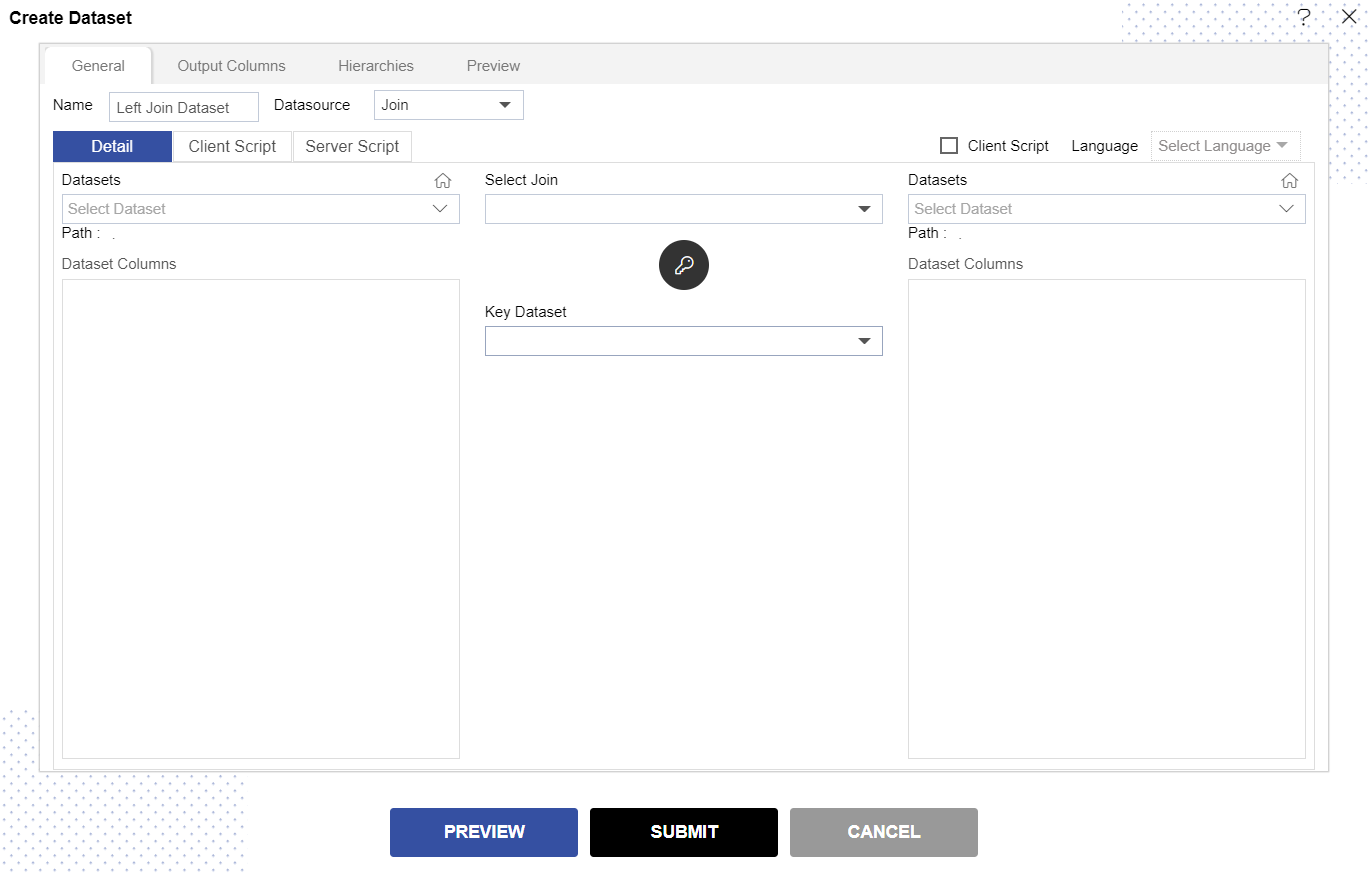Click the CANCEL button
The image size is (1369, 874).
(884, 832)
